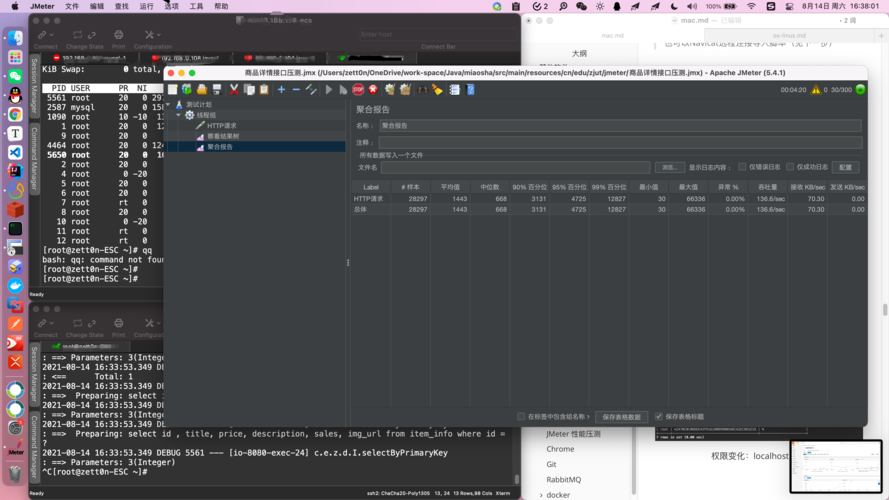Click the 浏览... button beside the file name field
The image size is (889, 500).
pyautogui.click(x=670, y=167)
